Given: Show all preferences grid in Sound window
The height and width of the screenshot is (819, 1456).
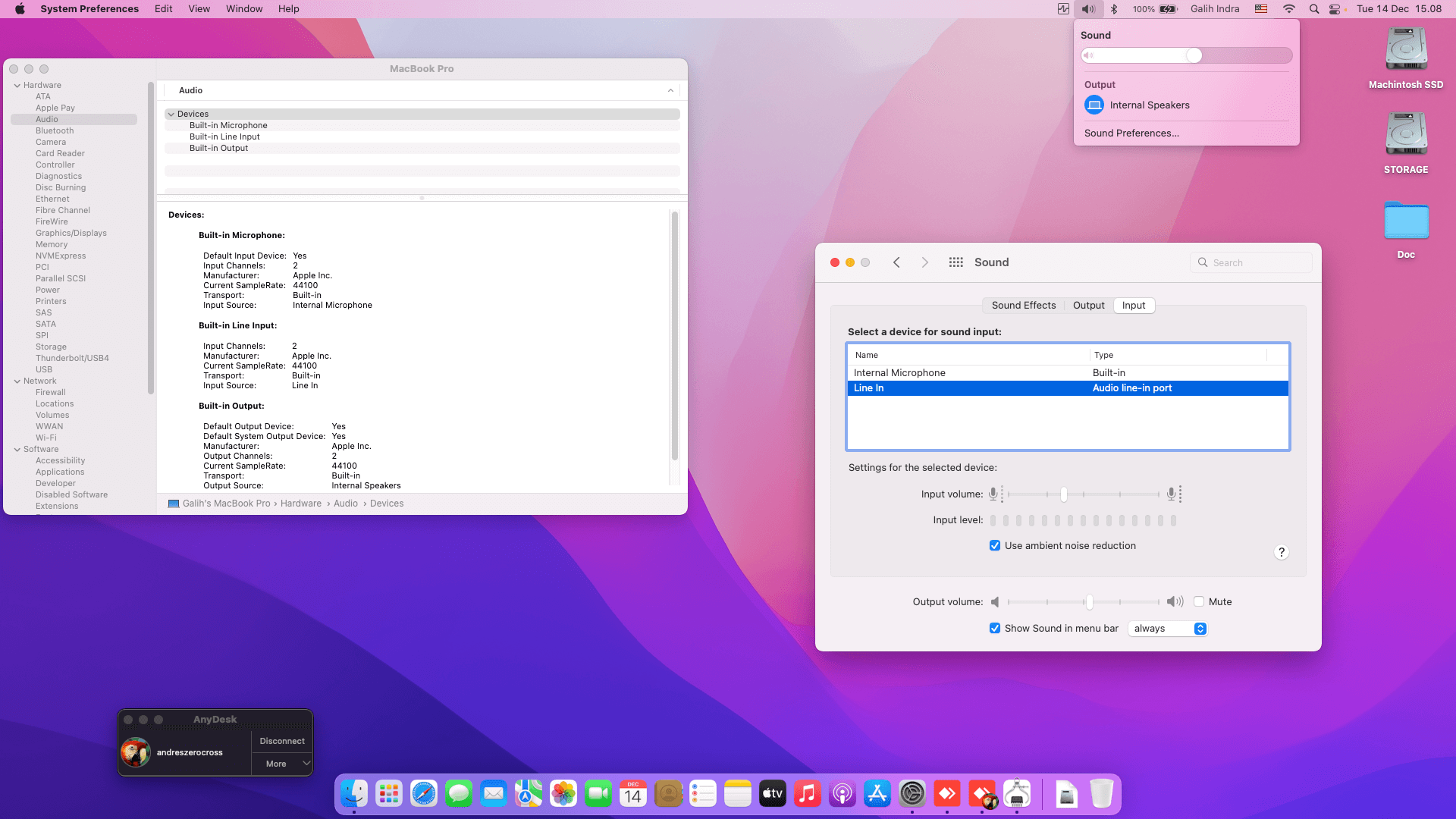Looking at the screenshot, I should coord(955,262).
